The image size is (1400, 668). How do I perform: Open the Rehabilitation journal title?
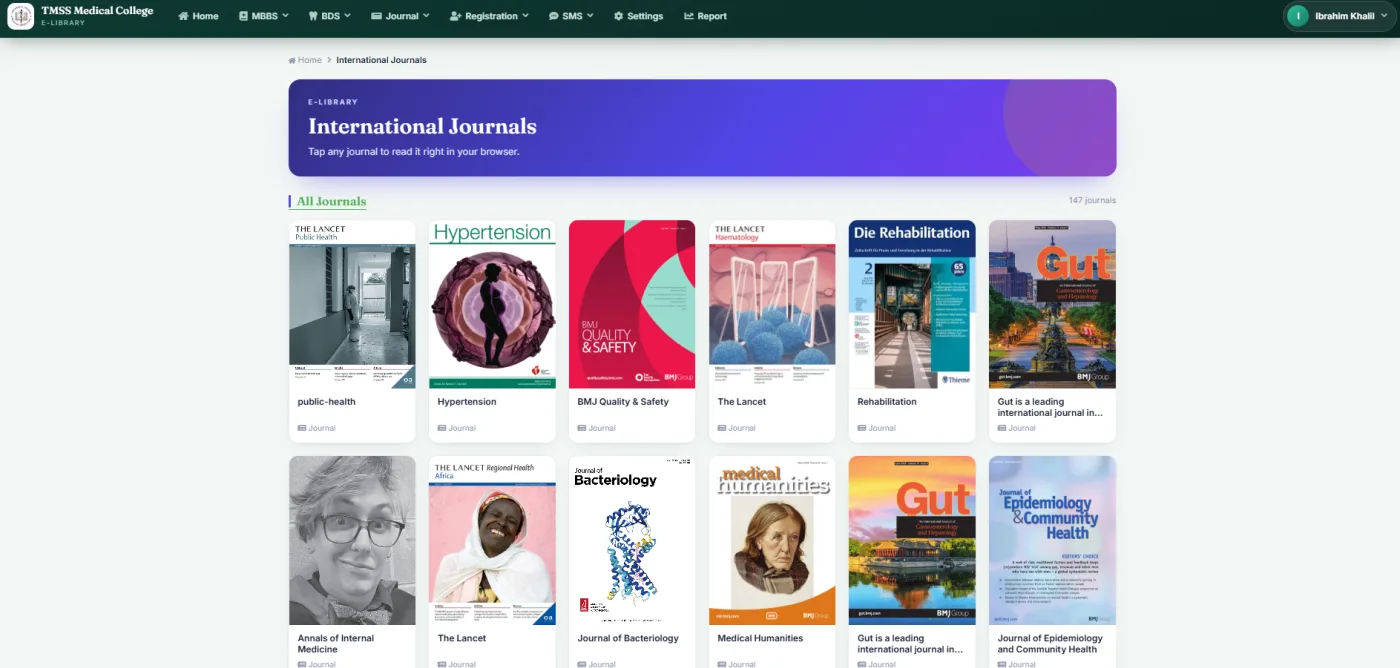pos(887,402)
